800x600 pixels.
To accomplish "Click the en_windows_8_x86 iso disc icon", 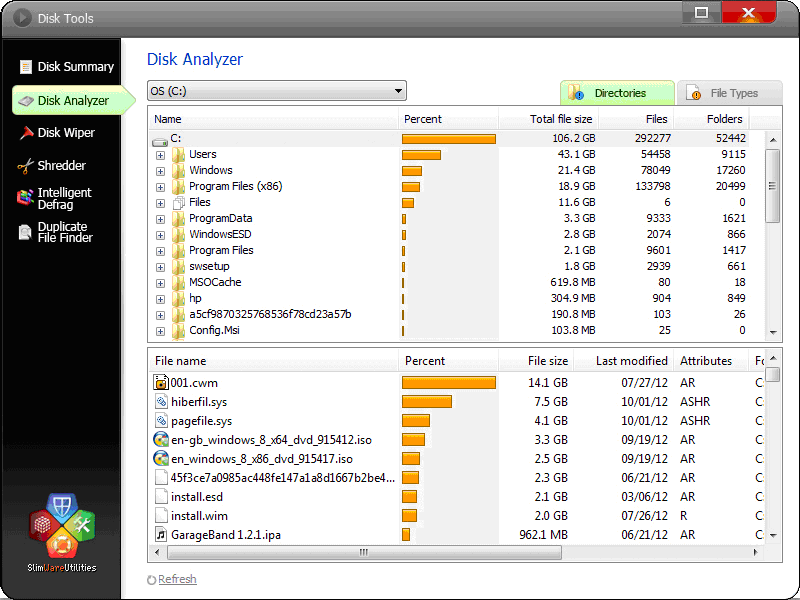I will coord(161,458).
